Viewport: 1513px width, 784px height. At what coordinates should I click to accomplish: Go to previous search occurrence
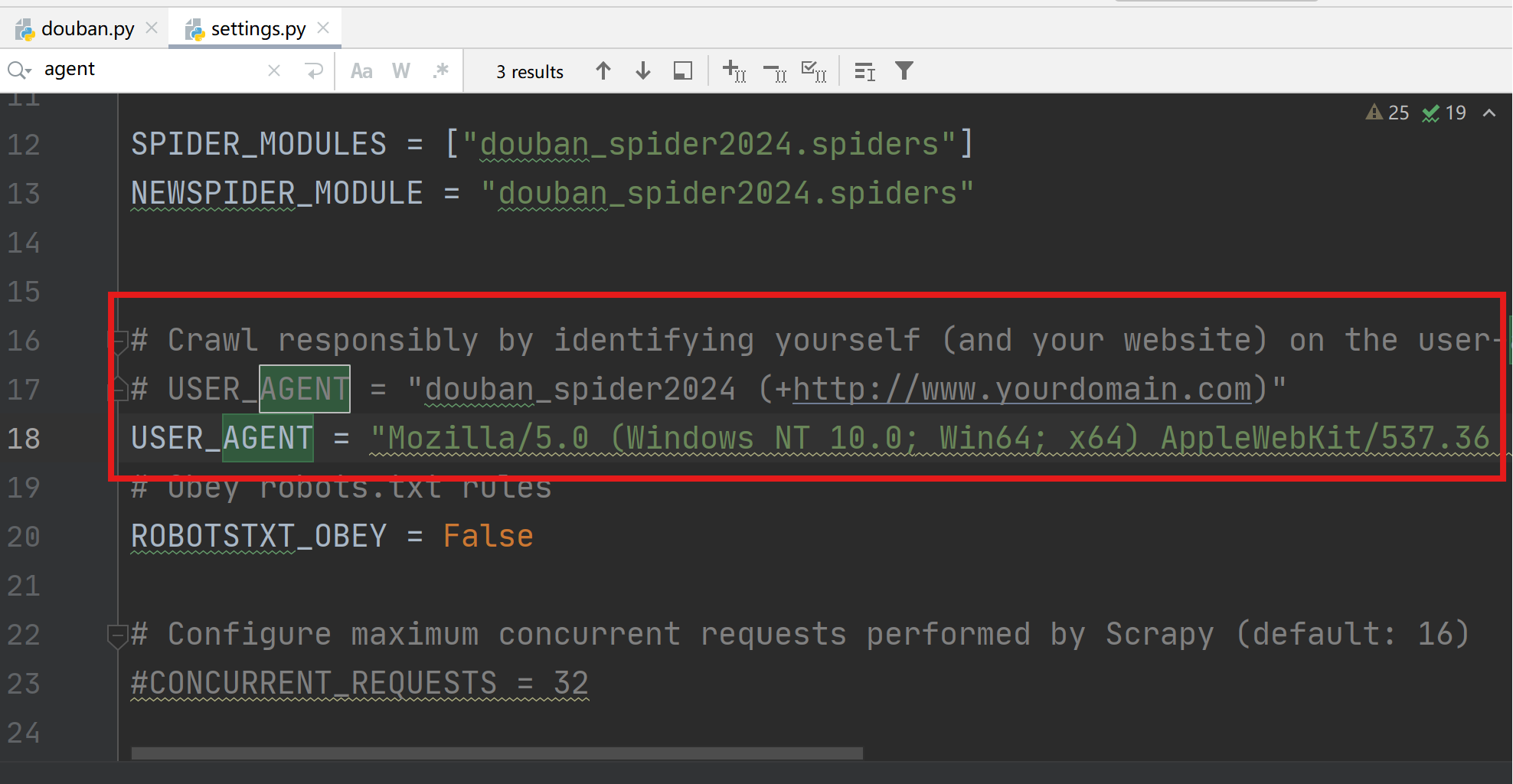coord(603,71)
